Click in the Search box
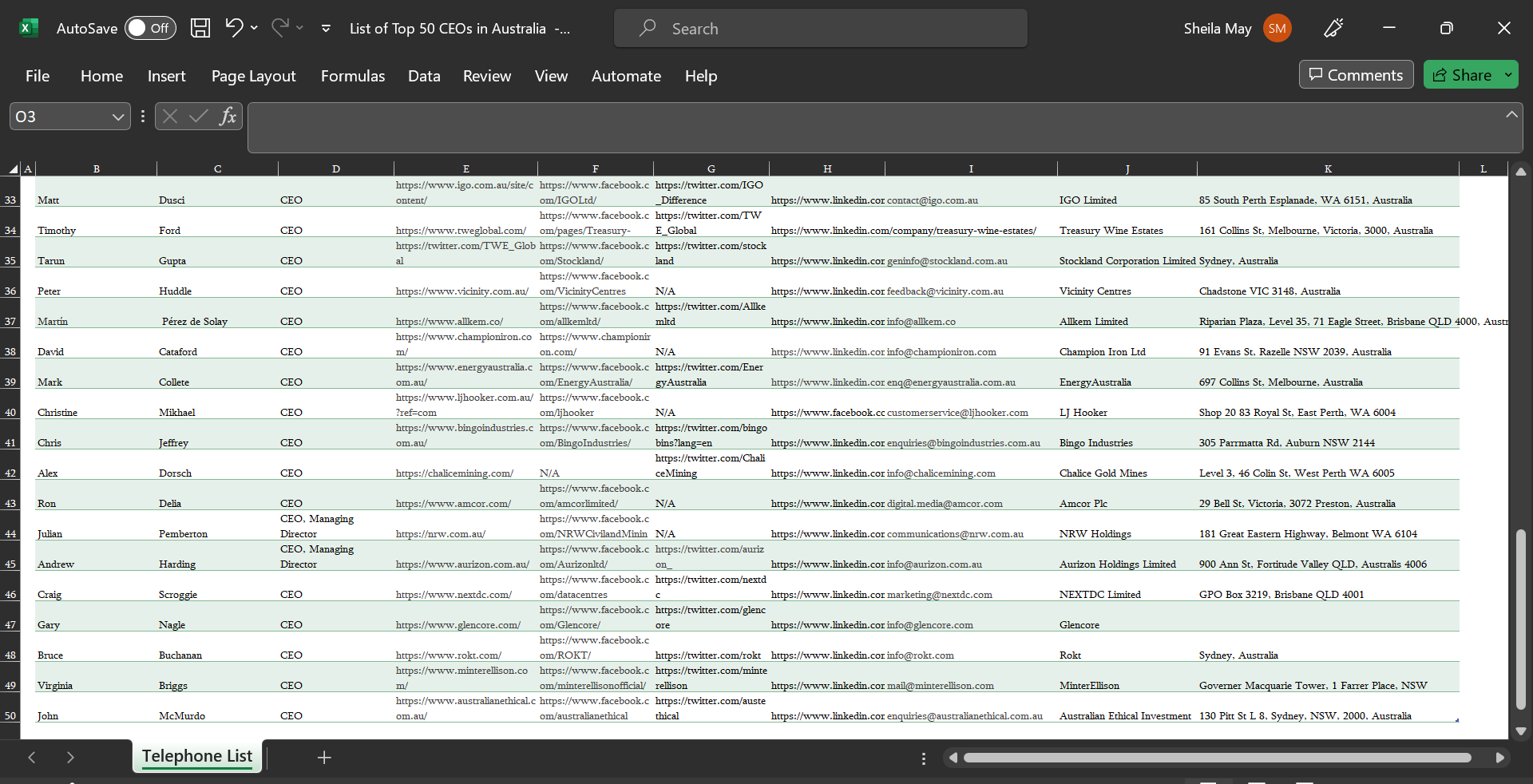The image size is (1533, 784). 821,29
